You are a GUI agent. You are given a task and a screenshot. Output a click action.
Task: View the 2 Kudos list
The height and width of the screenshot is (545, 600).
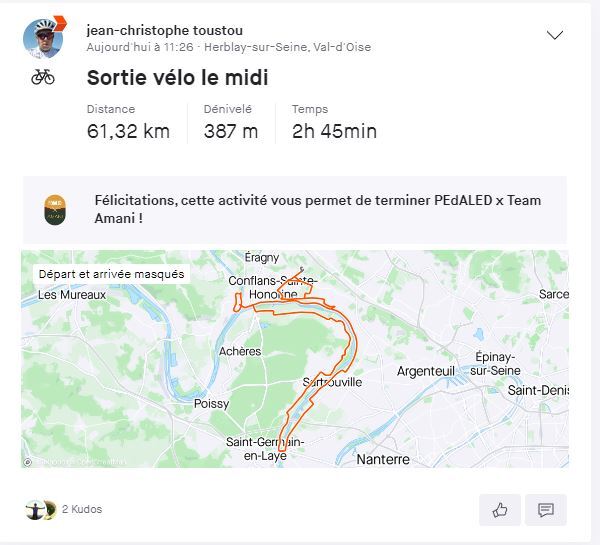(x=82, y=509)
